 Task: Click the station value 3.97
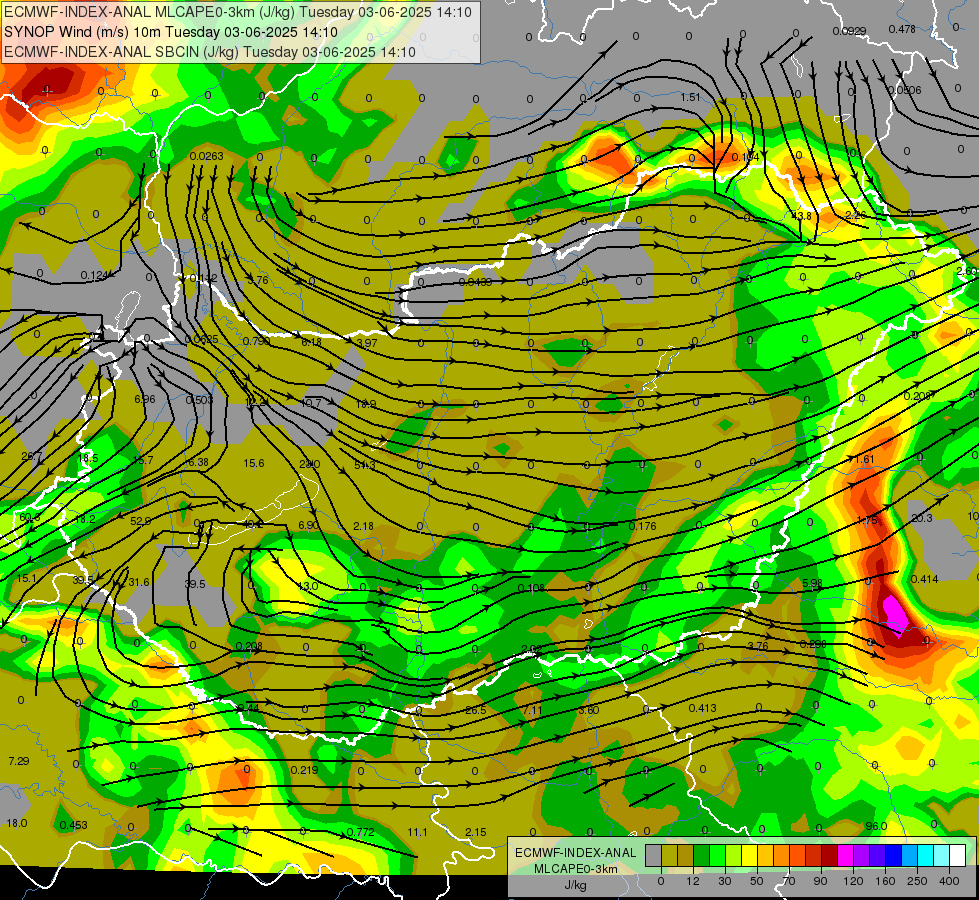[x=367, y=343]
